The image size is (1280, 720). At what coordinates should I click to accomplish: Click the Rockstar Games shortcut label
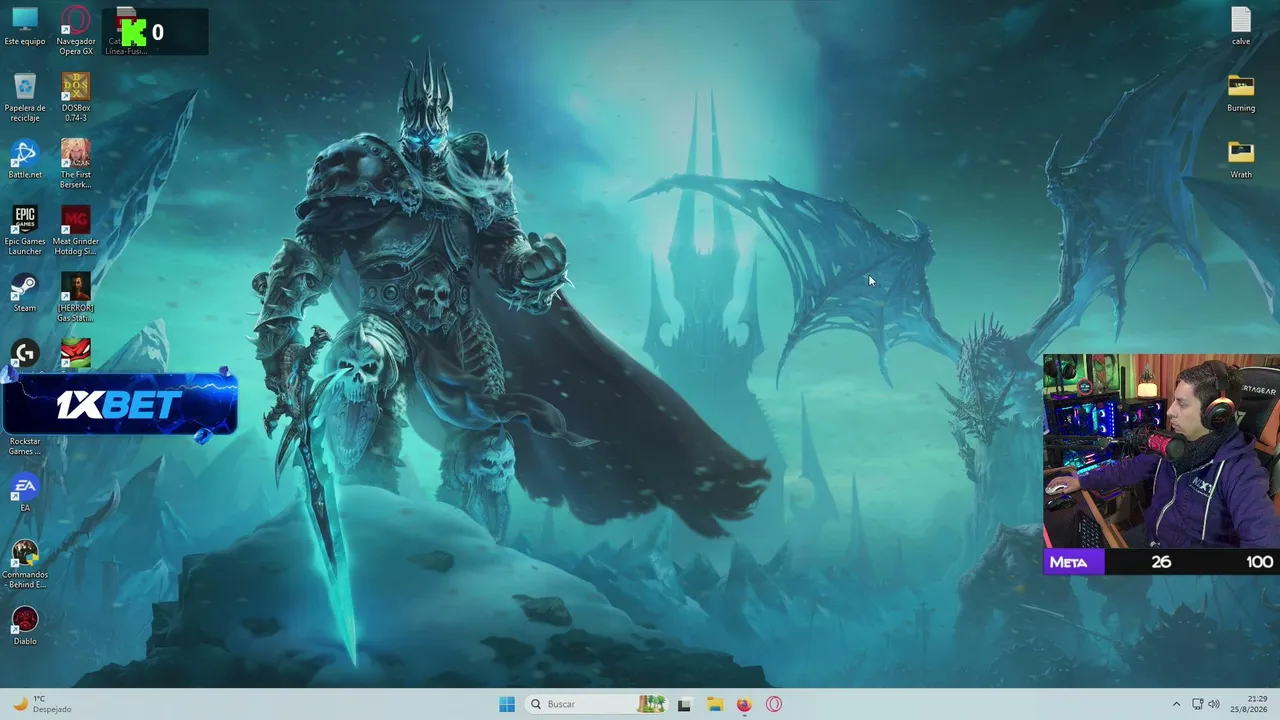point(25,446)
